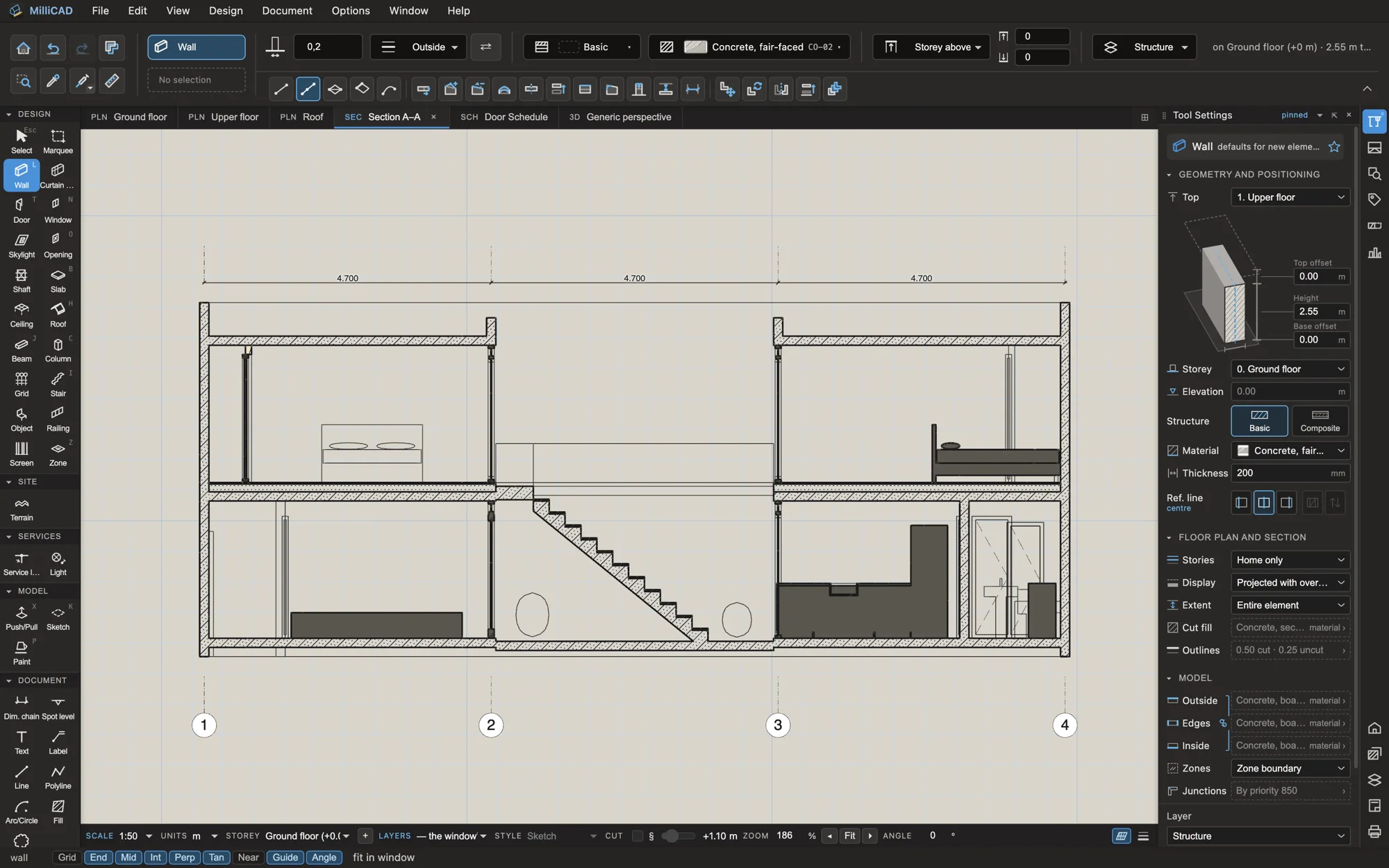Toggle the CUT checkbox in status bar
The height and width of the screenshot is (868, 1389).
click(x=638, y=836)
